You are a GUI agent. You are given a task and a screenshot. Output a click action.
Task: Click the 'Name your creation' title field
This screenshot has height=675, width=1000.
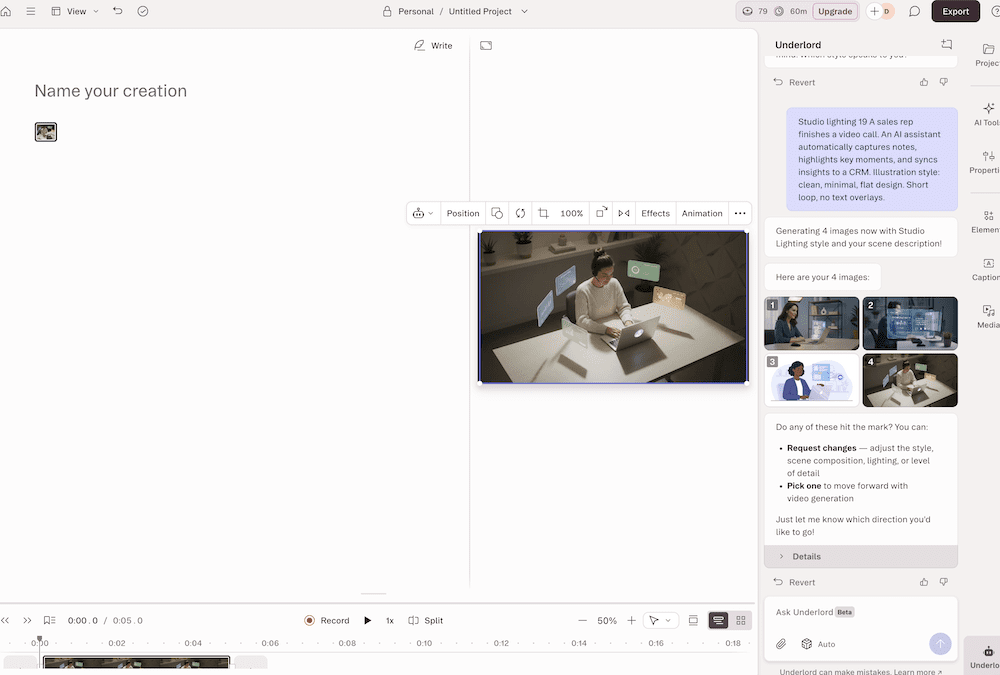[111, 91]
